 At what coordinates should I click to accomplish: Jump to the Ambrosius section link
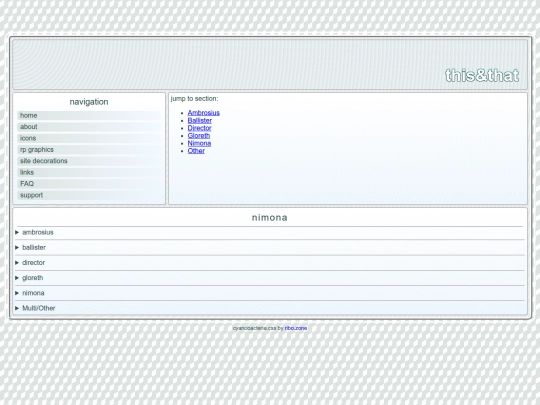tap(204, 113)
